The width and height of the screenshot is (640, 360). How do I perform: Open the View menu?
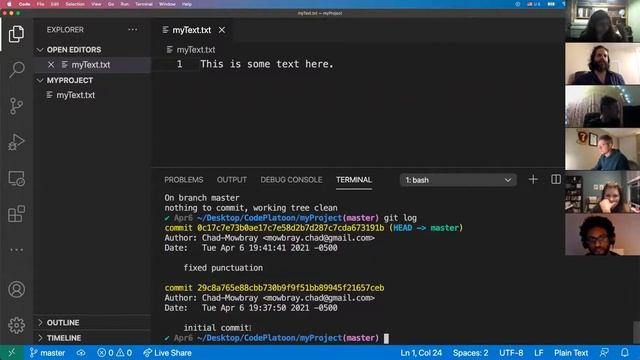point(96,4)
